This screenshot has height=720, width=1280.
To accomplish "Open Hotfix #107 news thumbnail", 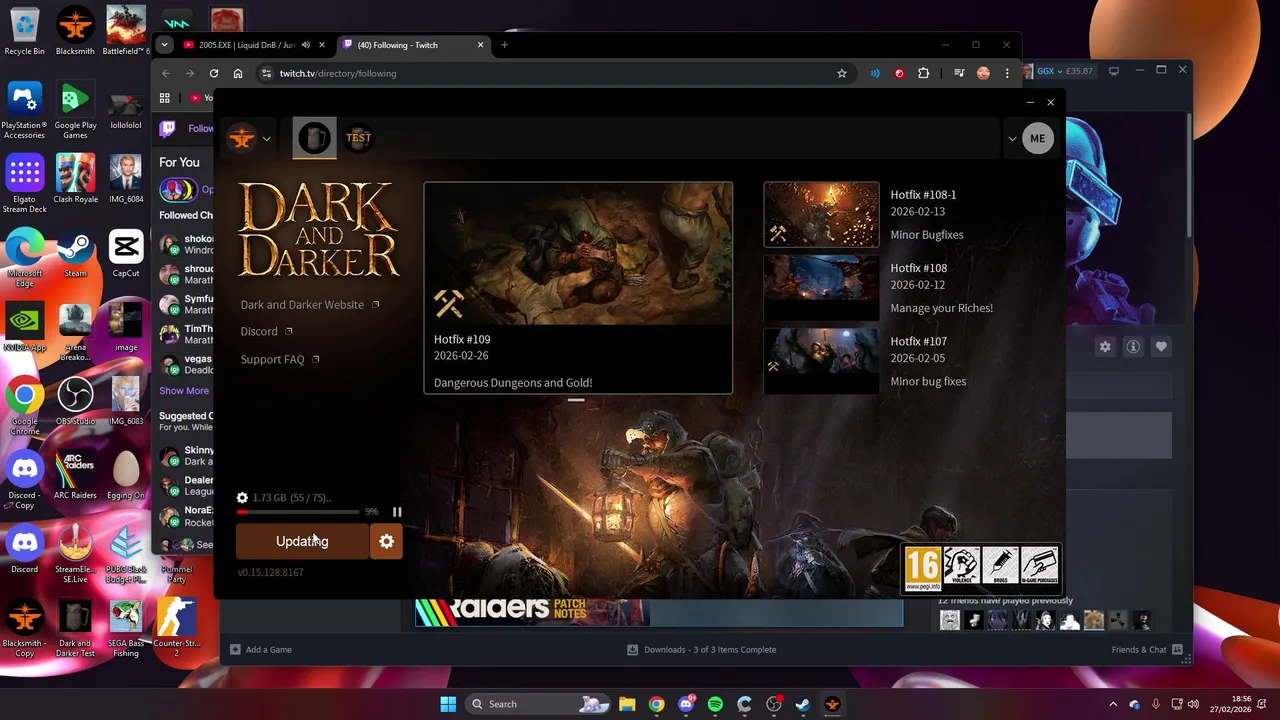I will (821, 361).
